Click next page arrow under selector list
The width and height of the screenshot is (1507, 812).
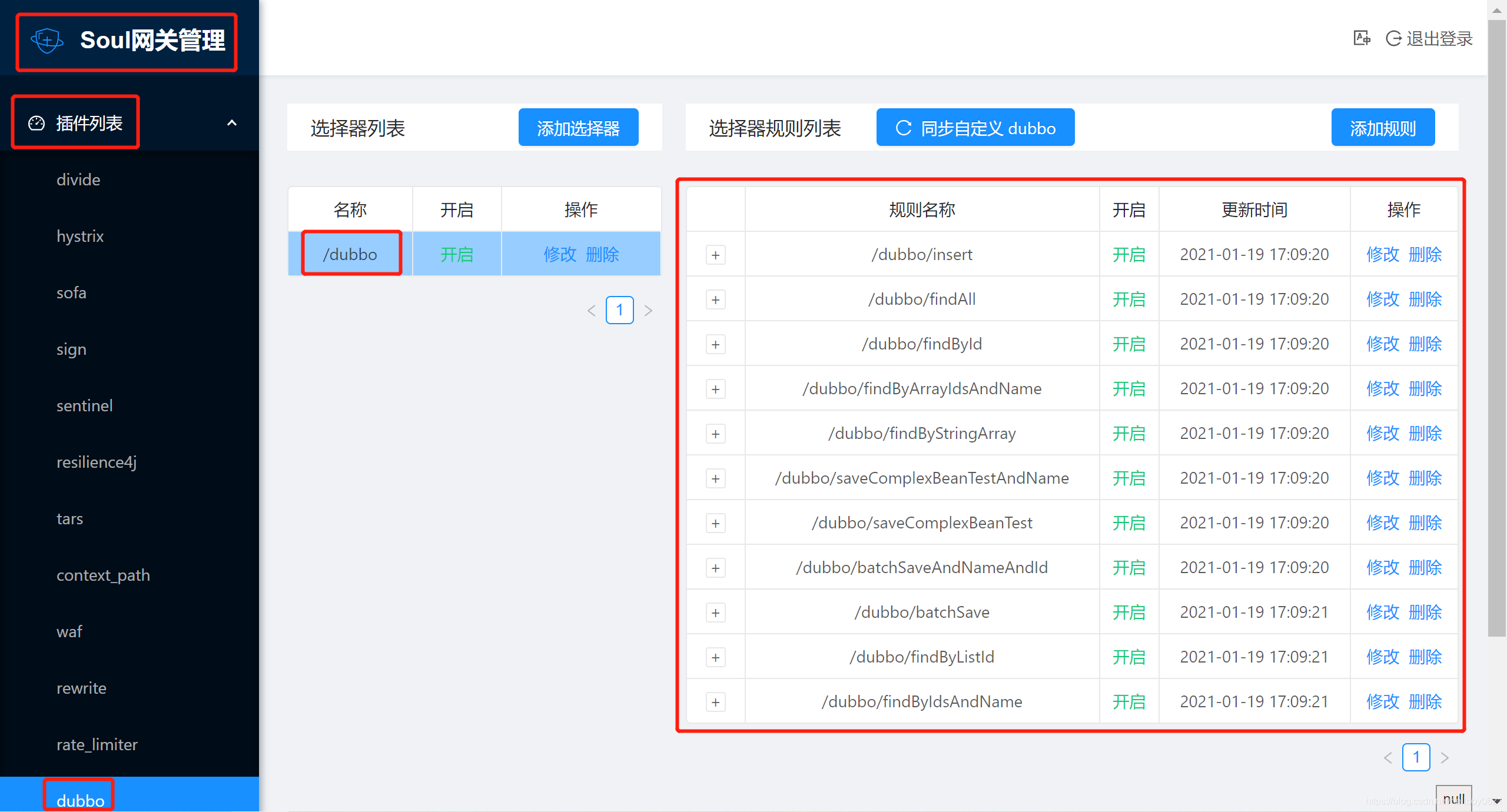[648, 311]
